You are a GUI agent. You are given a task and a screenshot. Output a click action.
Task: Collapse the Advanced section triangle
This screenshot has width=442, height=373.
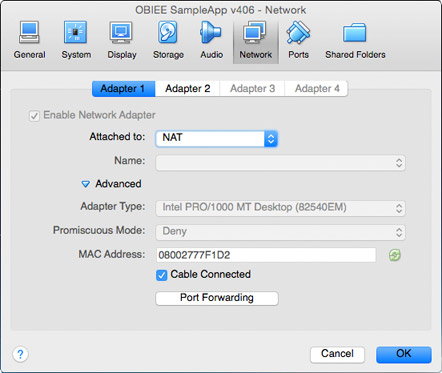[86, 184]
